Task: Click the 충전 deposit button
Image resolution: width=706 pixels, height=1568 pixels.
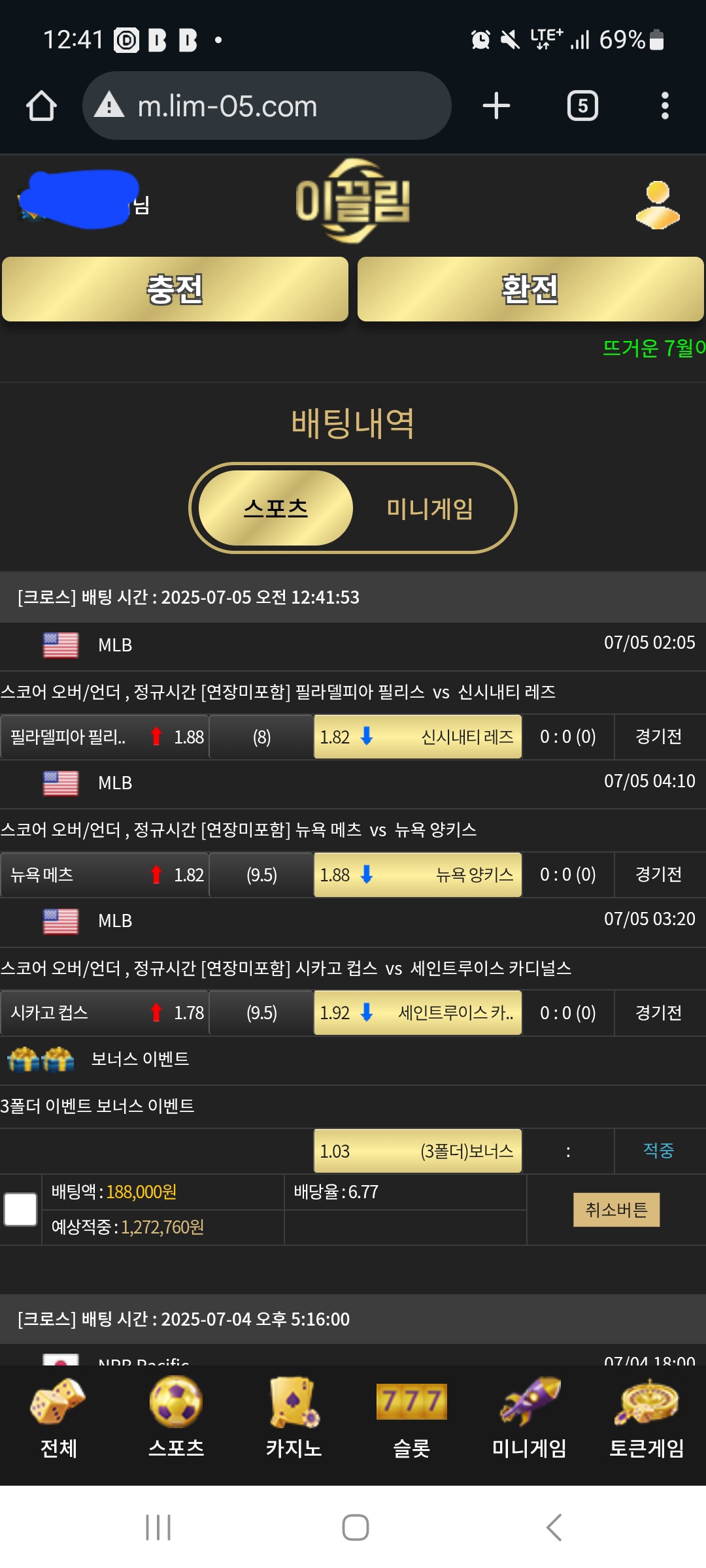Action: click(175, 289)
